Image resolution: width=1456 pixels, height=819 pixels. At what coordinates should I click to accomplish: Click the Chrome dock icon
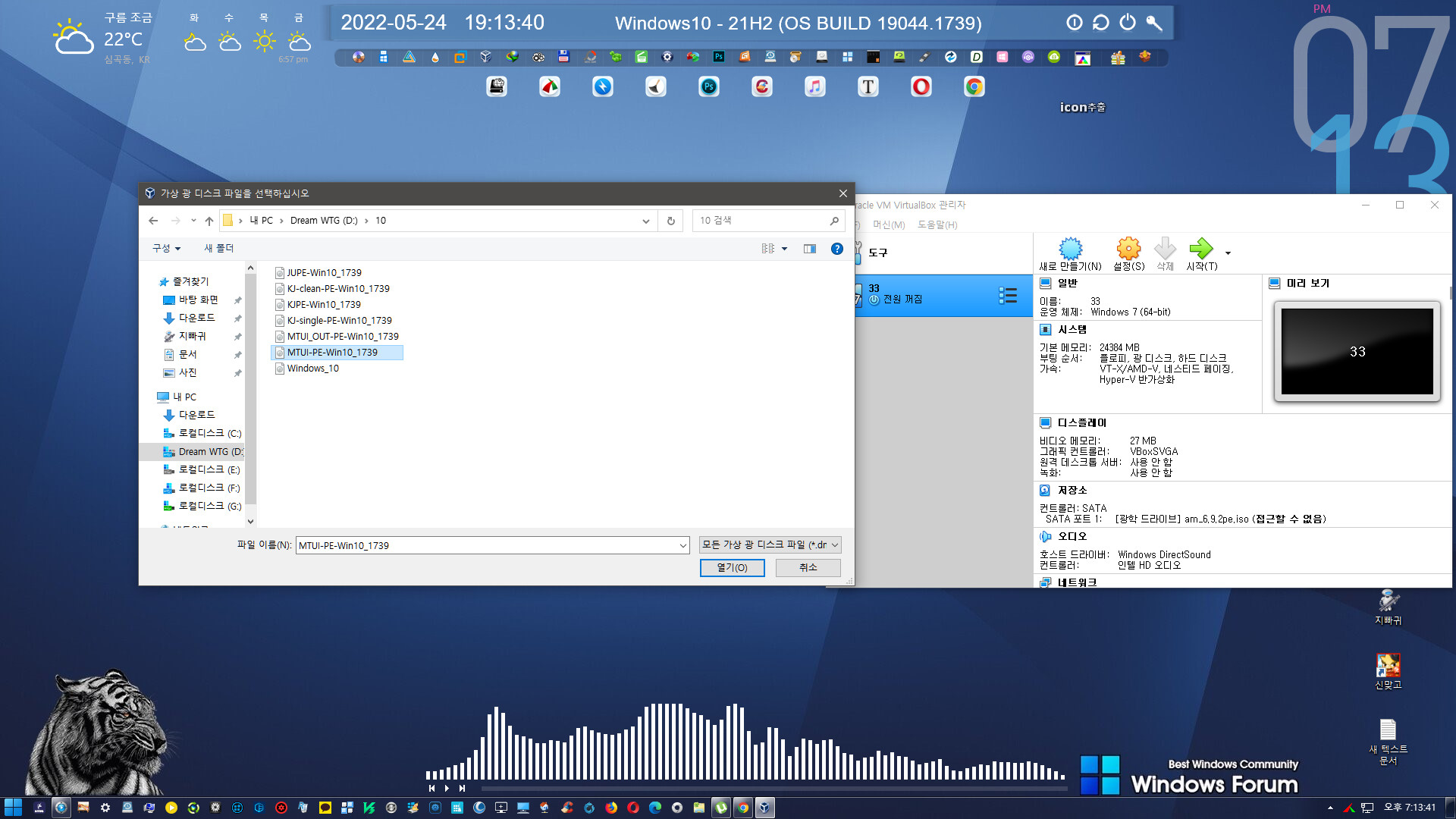(x=974, y=87)
